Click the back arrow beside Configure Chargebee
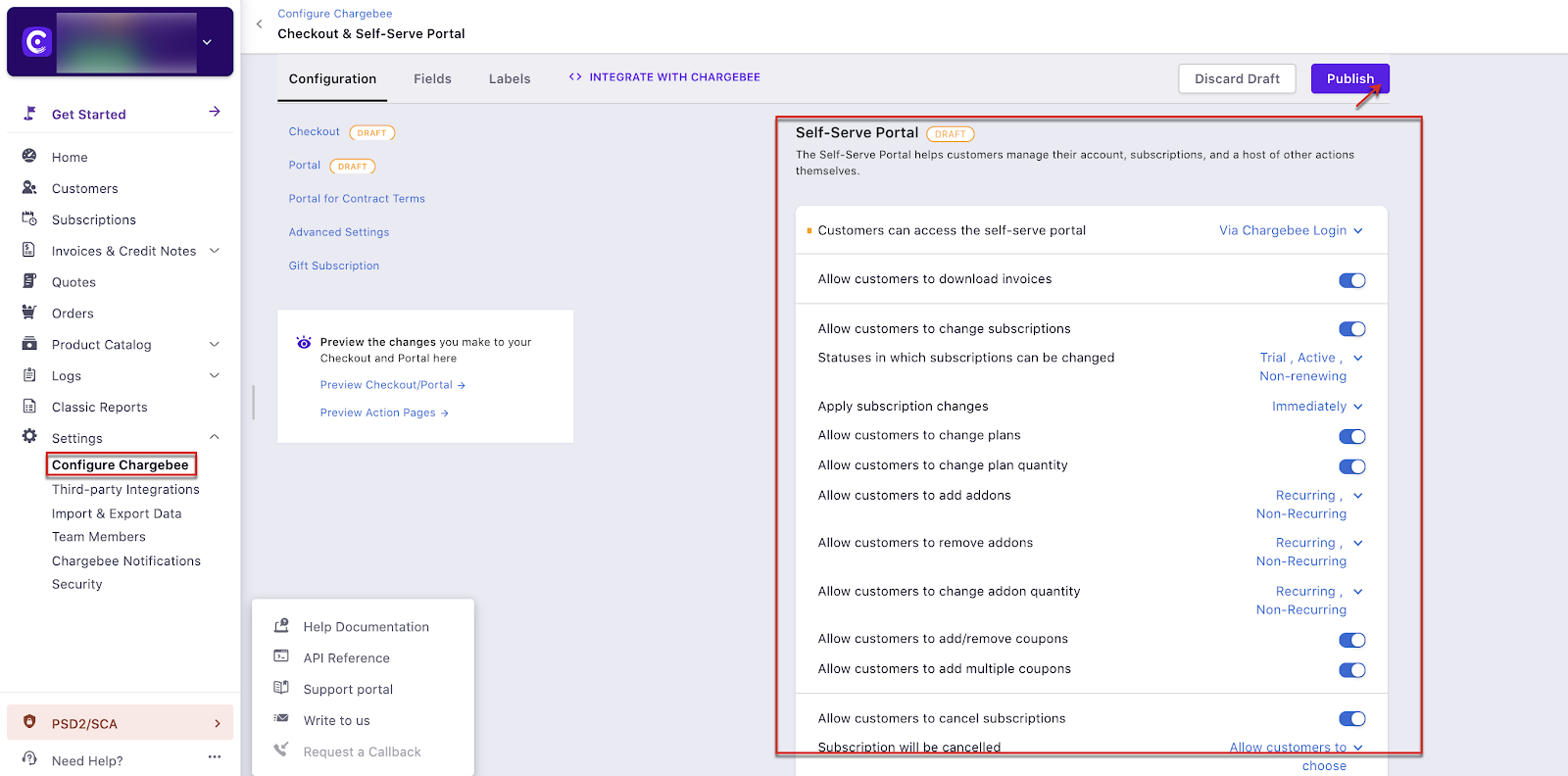The width and height of the screenshot is (1568, 776). pyautogui.click(x=259, y=24)
